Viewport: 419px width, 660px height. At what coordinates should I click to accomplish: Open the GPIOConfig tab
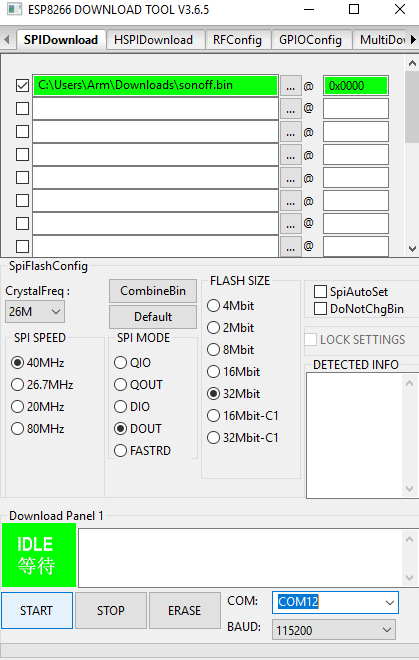(x=310, y=40)
